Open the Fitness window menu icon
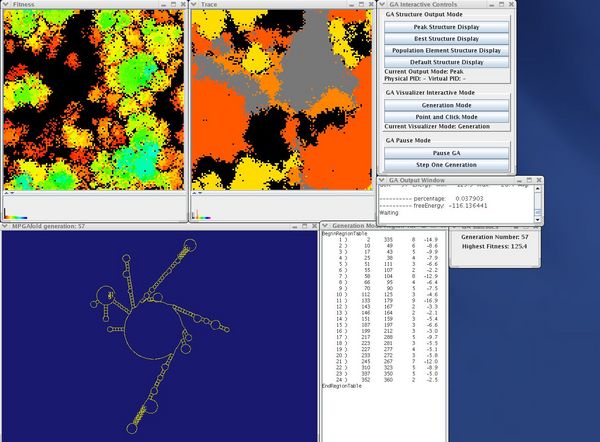 click(5, 5)
